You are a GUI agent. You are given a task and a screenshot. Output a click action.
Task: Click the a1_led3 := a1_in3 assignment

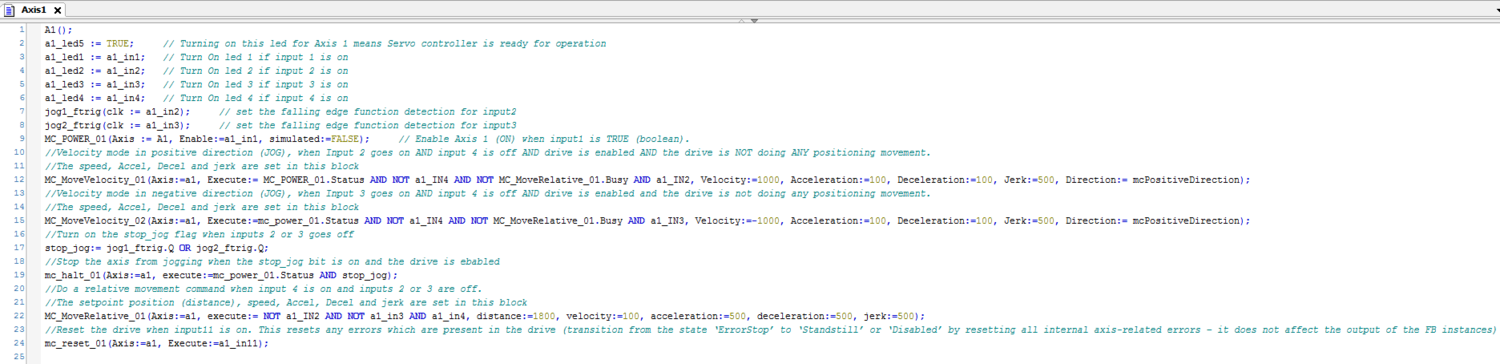94,85
